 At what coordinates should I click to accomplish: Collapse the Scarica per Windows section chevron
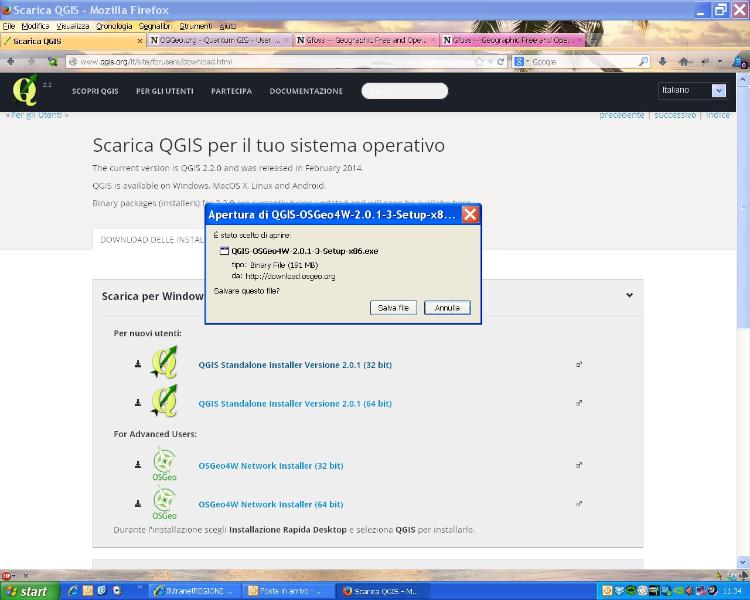tap(629, 295)
